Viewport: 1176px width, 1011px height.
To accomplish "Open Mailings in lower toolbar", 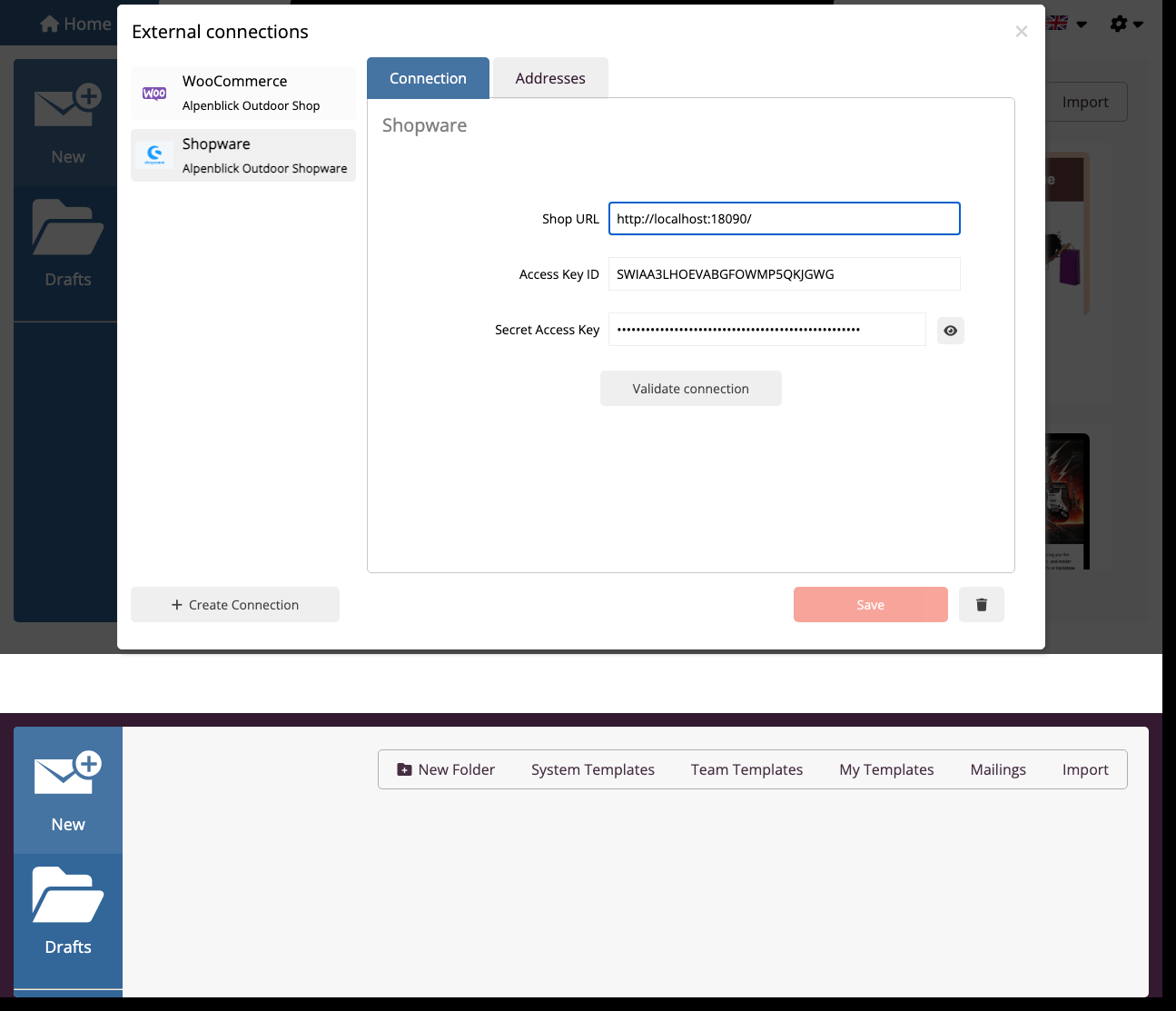I will click(x=998, y=769).
